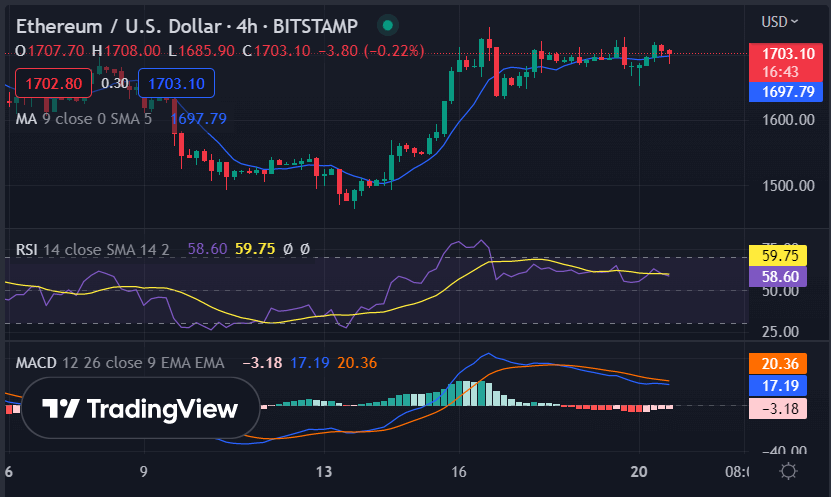Click the pink -3.18 histogram axis label
Viewport: 831px width, 497px height.
(778, 407)
